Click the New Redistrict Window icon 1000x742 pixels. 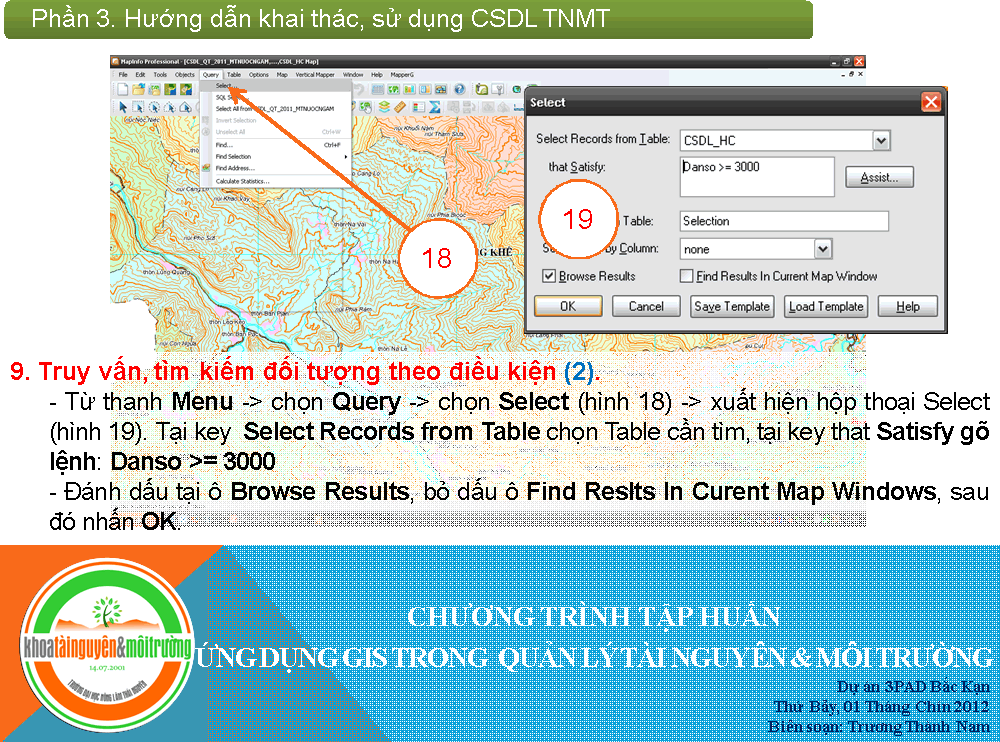440,89
